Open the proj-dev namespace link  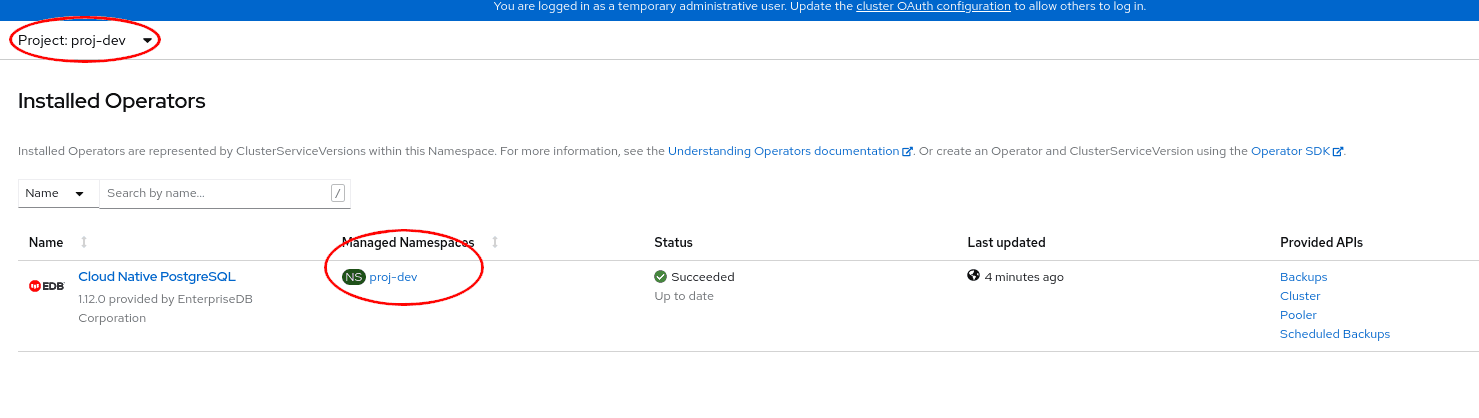(x=393, y=277)
